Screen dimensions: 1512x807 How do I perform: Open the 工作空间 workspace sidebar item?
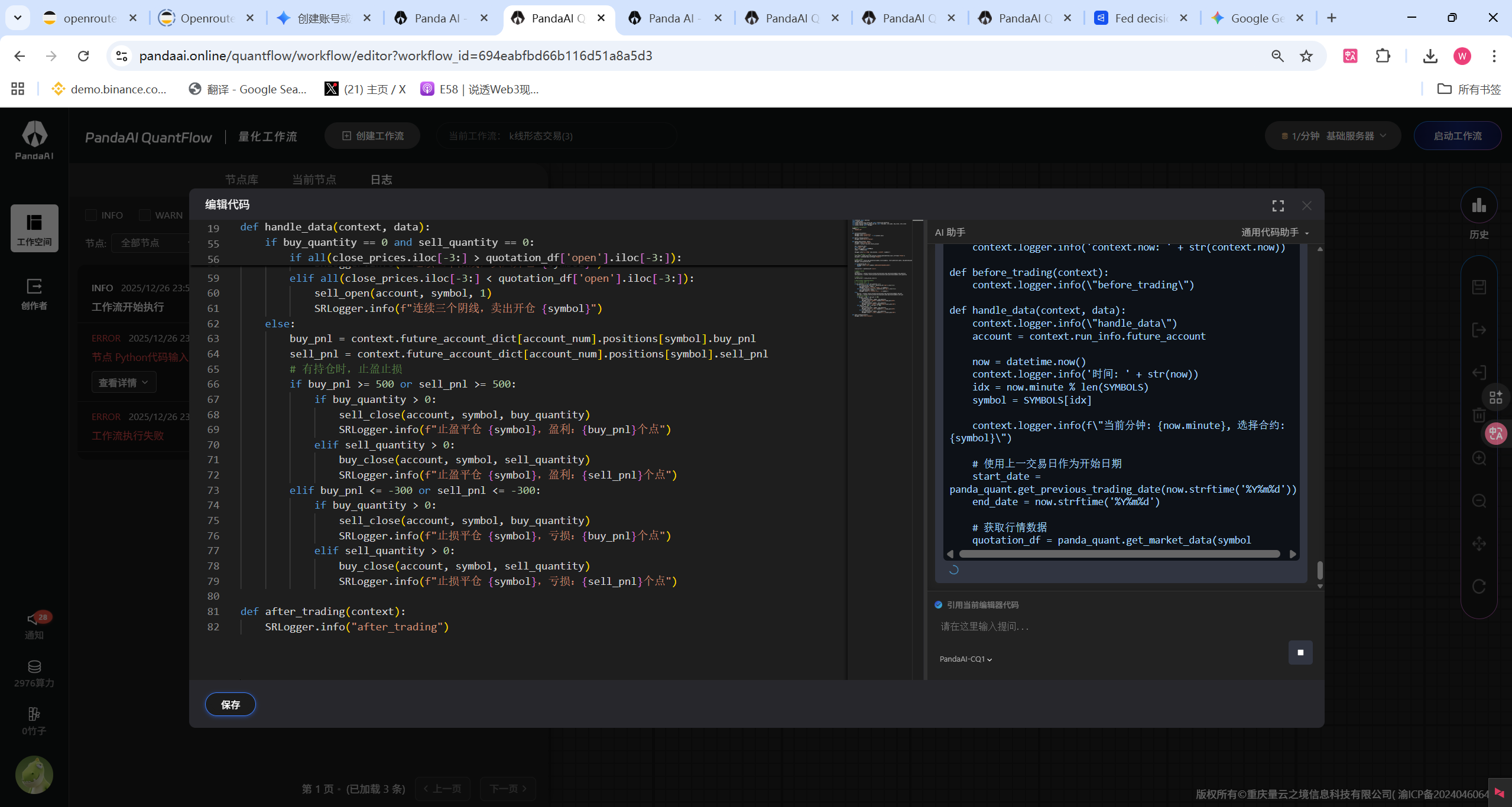point(34,229)
